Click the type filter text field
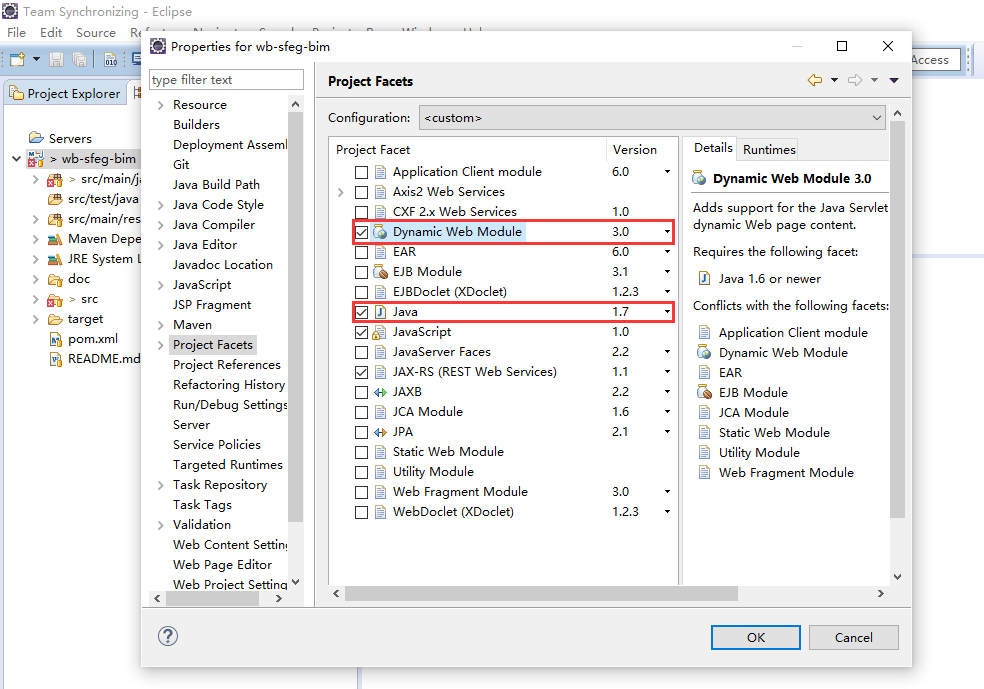The image size is (984, 689). click(226, 80)
